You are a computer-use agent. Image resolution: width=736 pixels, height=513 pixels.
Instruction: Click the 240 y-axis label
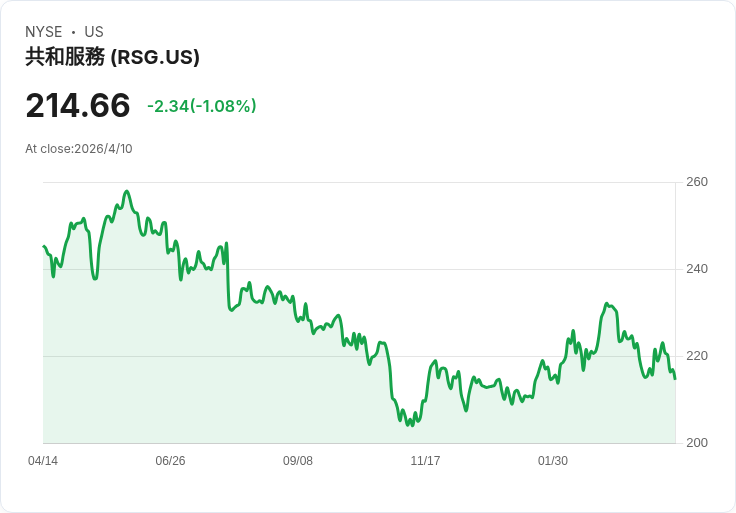[697, 269]
